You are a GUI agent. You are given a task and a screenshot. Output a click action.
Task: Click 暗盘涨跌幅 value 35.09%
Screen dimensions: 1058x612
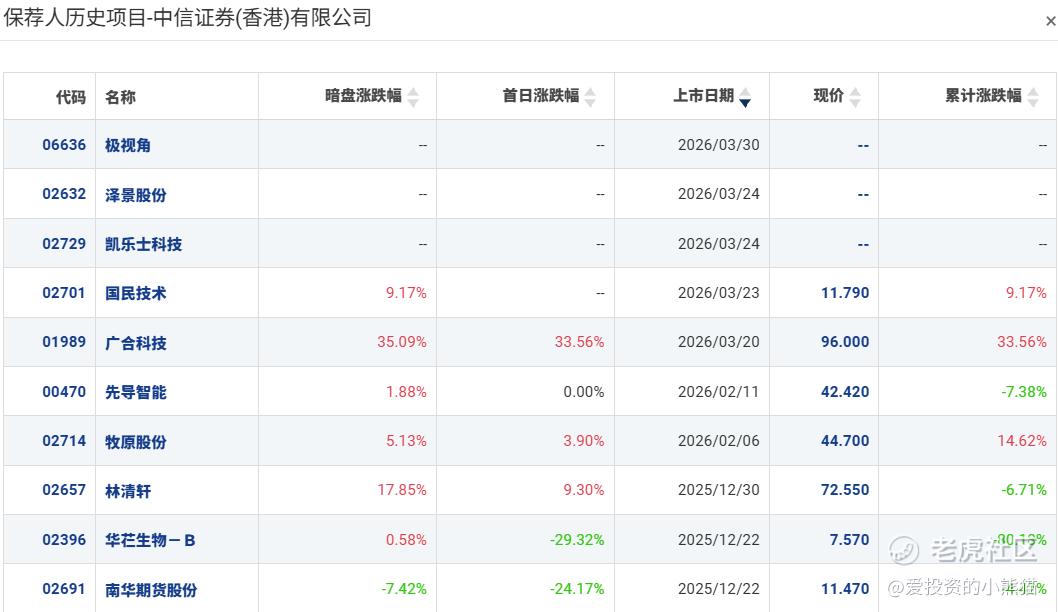coord(401,342)
